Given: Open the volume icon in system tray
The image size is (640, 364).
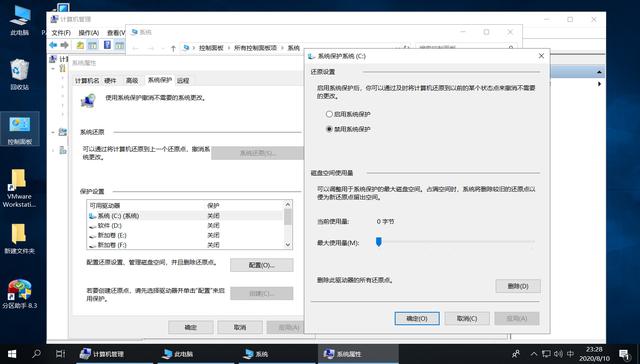Looking at the screenshot, I should 558,354.
